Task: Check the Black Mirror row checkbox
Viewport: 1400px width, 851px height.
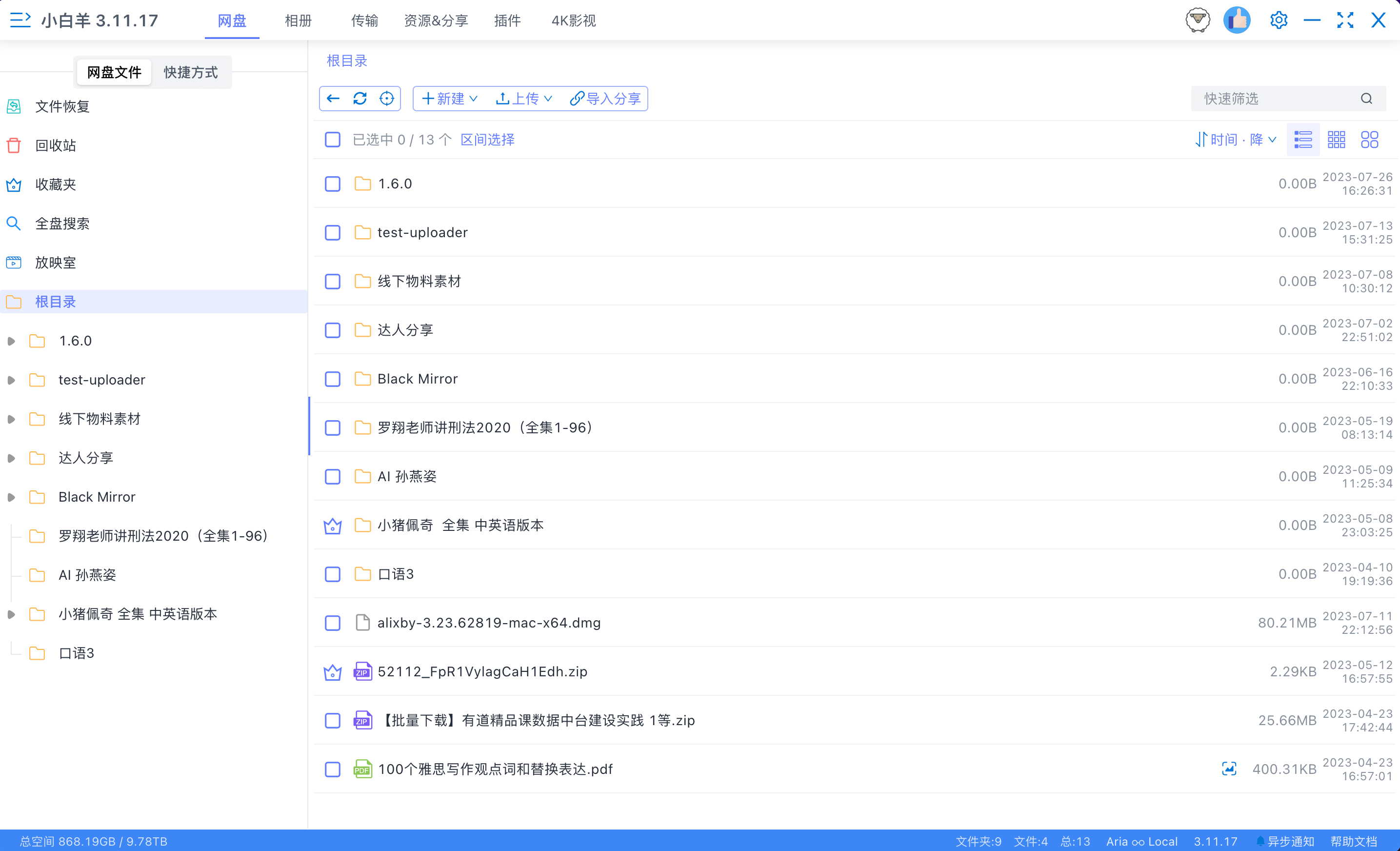Action: 332,379
